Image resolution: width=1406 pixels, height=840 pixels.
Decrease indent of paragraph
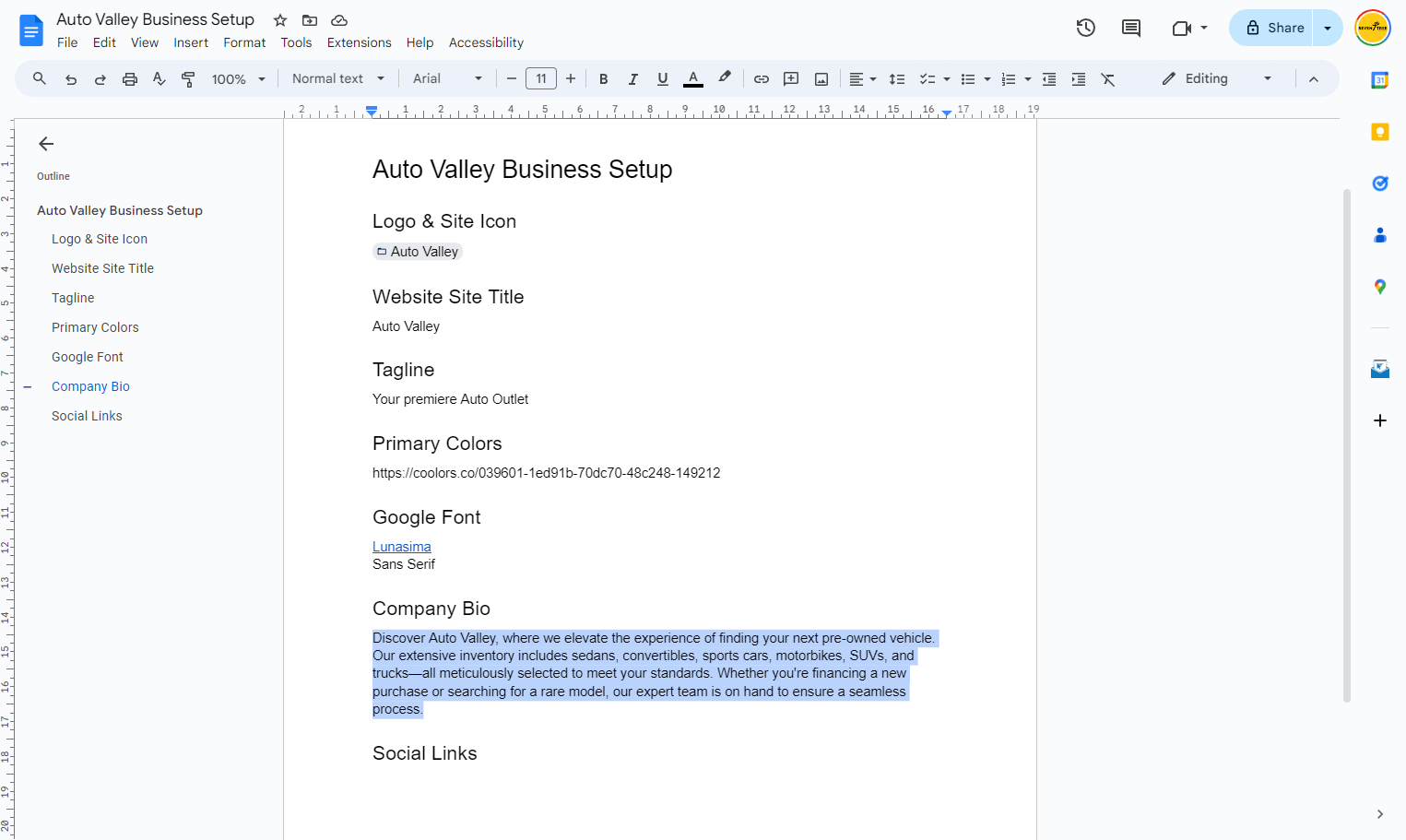coord(1049,79)
